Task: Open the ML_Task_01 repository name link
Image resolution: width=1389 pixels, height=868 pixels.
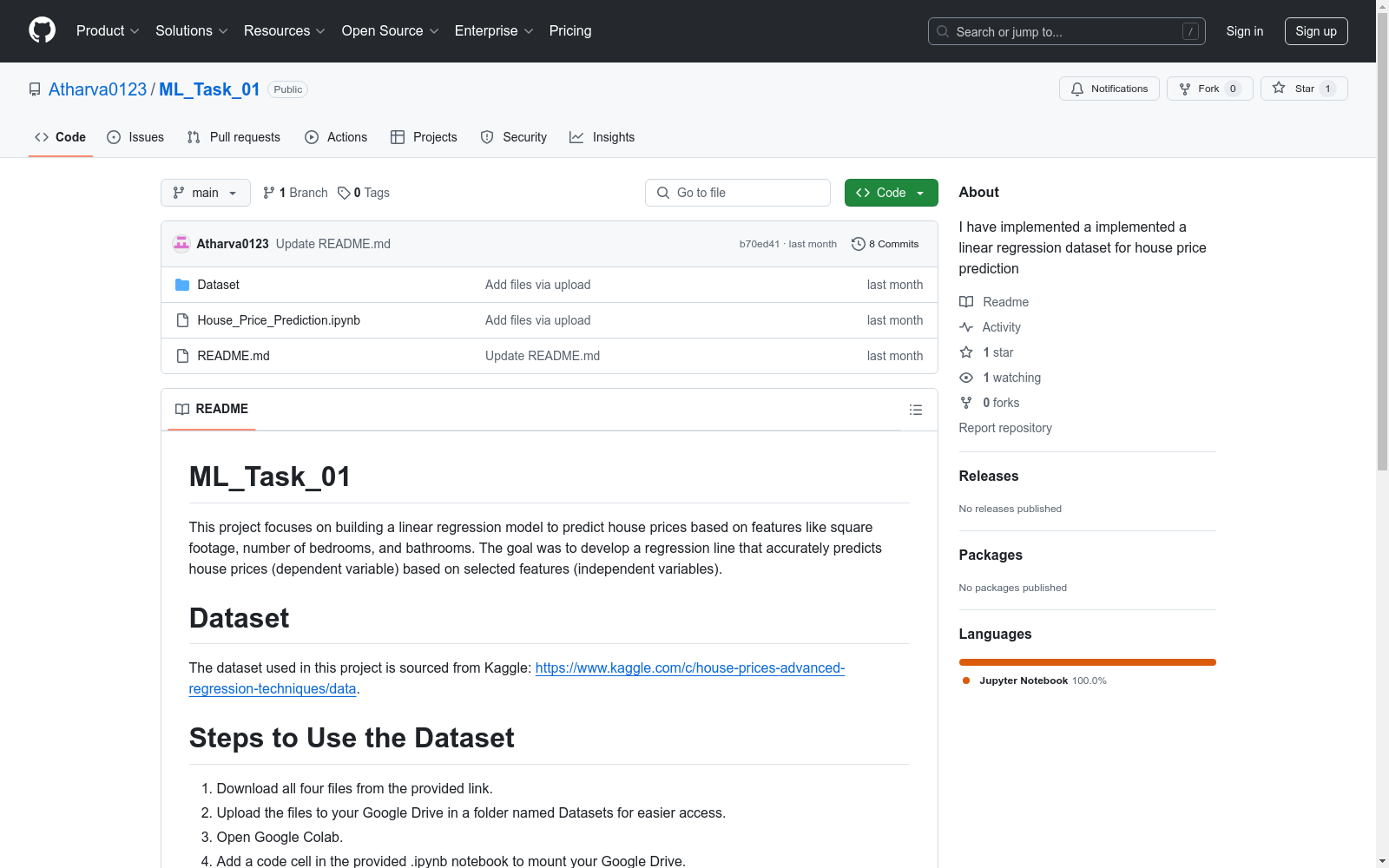Action: (209, 89)
